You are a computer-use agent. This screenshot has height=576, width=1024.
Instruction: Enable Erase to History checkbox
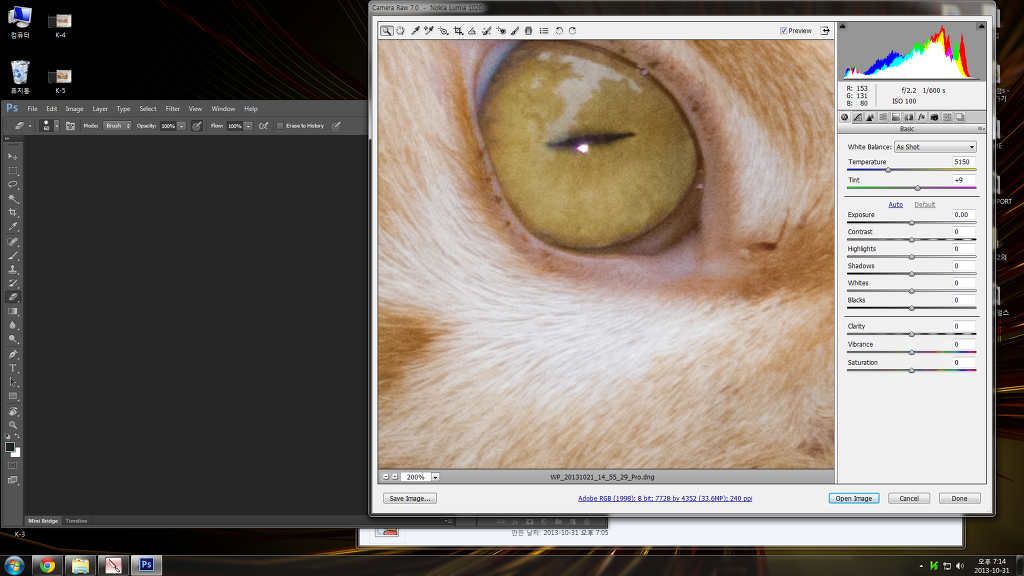[x=279, y=126]
